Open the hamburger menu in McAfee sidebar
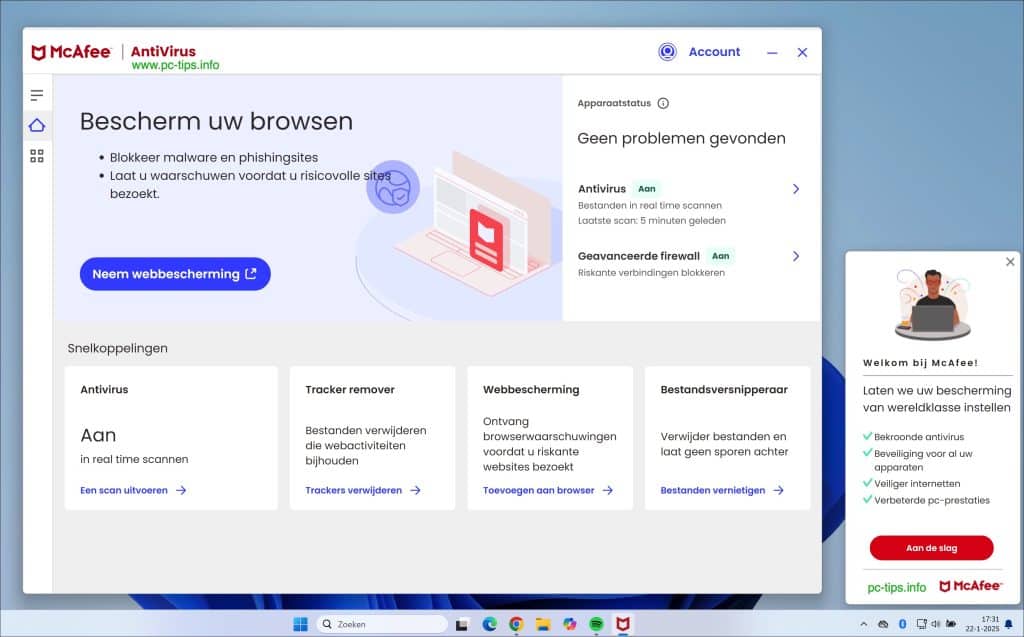 (x=37, y=95)
